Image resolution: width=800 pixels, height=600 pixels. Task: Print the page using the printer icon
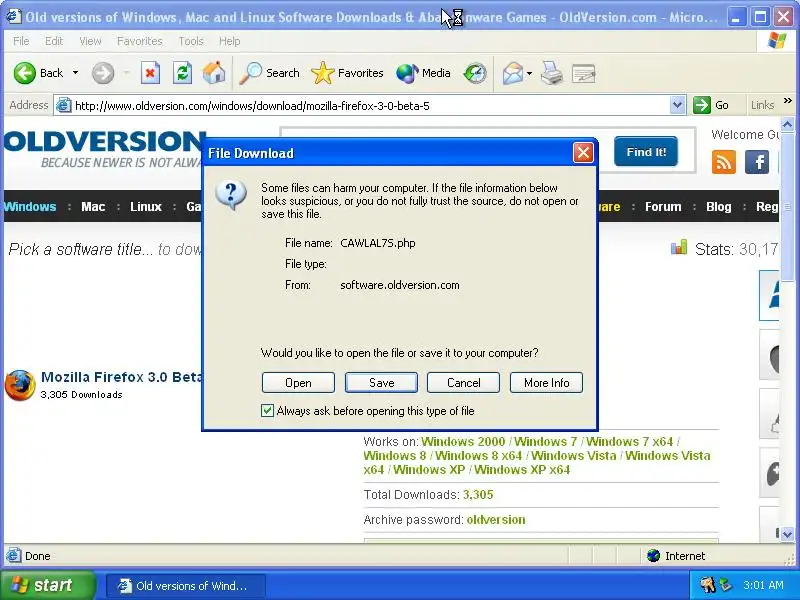[552, 73]
